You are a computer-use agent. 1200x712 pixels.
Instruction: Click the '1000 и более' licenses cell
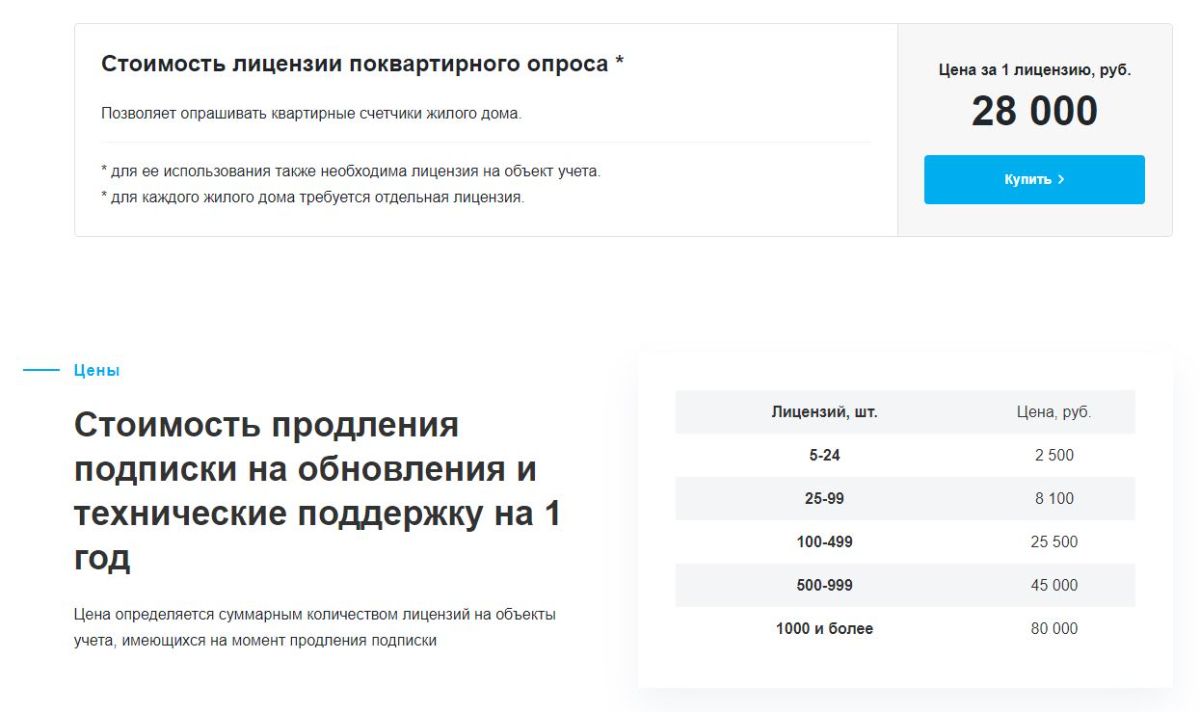pos(824,629)
